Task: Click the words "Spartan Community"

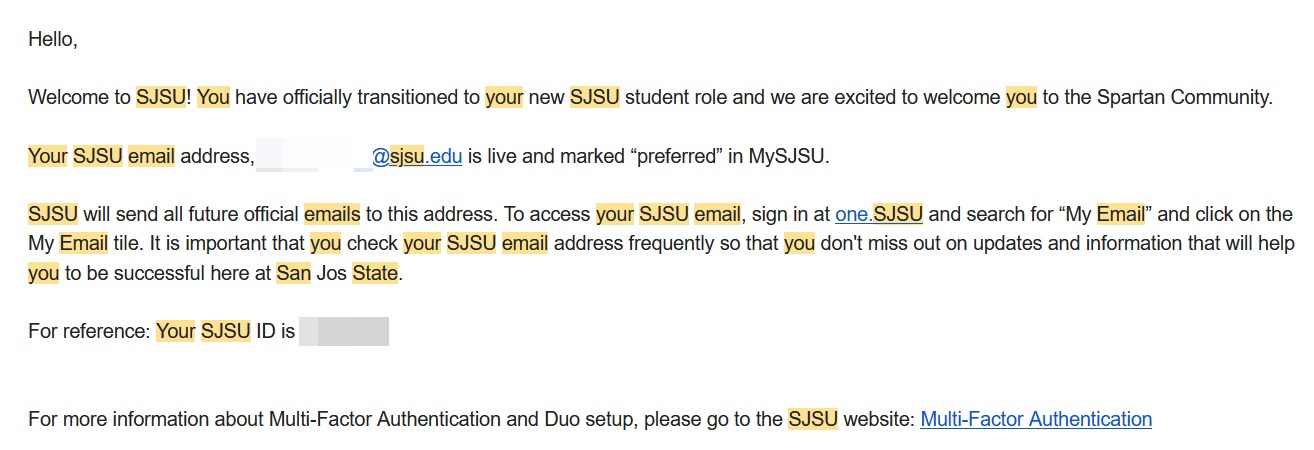Action: tap(1184, 98)
